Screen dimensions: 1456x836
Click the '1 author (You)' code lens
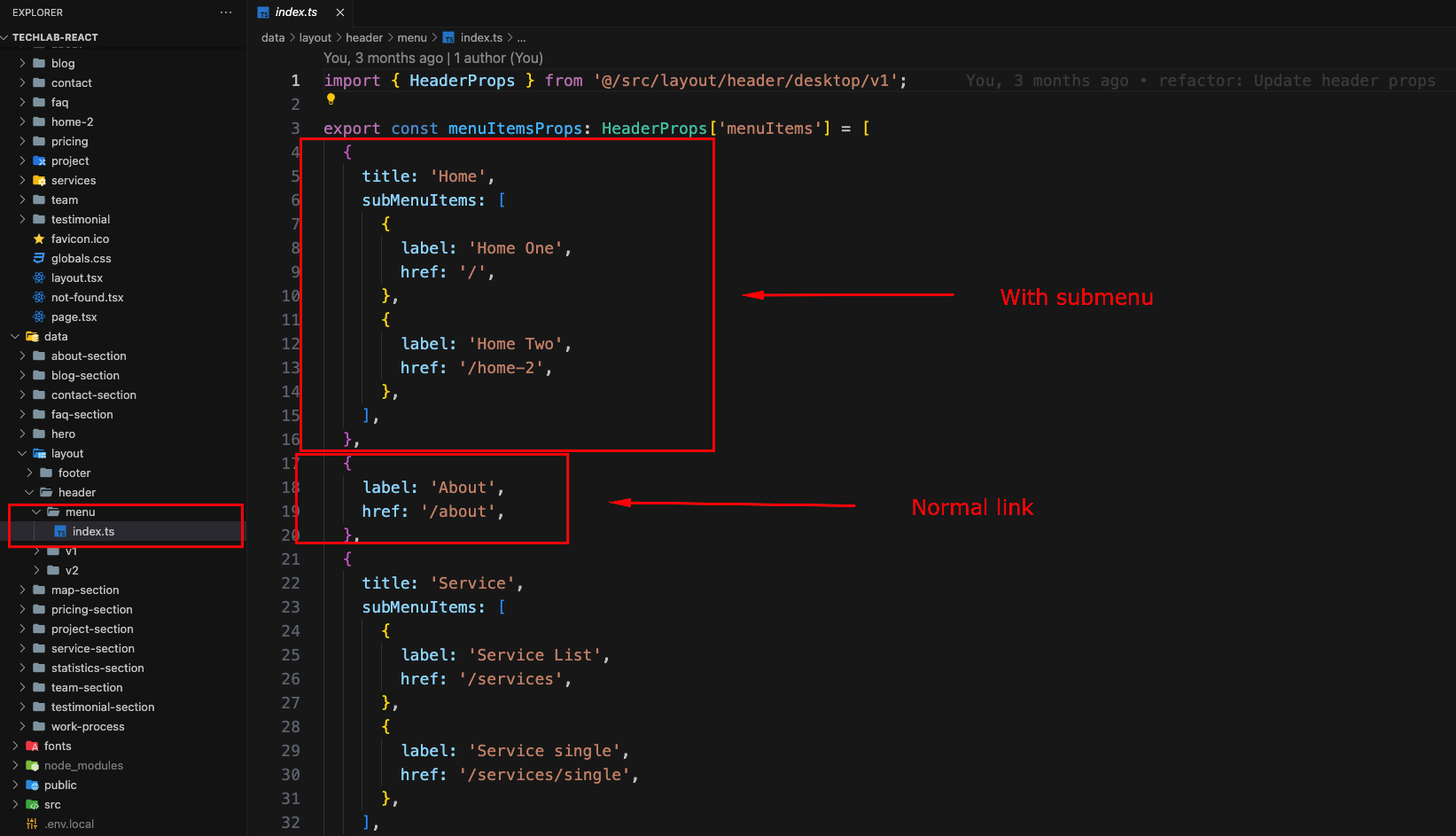[x=498, y=59]
